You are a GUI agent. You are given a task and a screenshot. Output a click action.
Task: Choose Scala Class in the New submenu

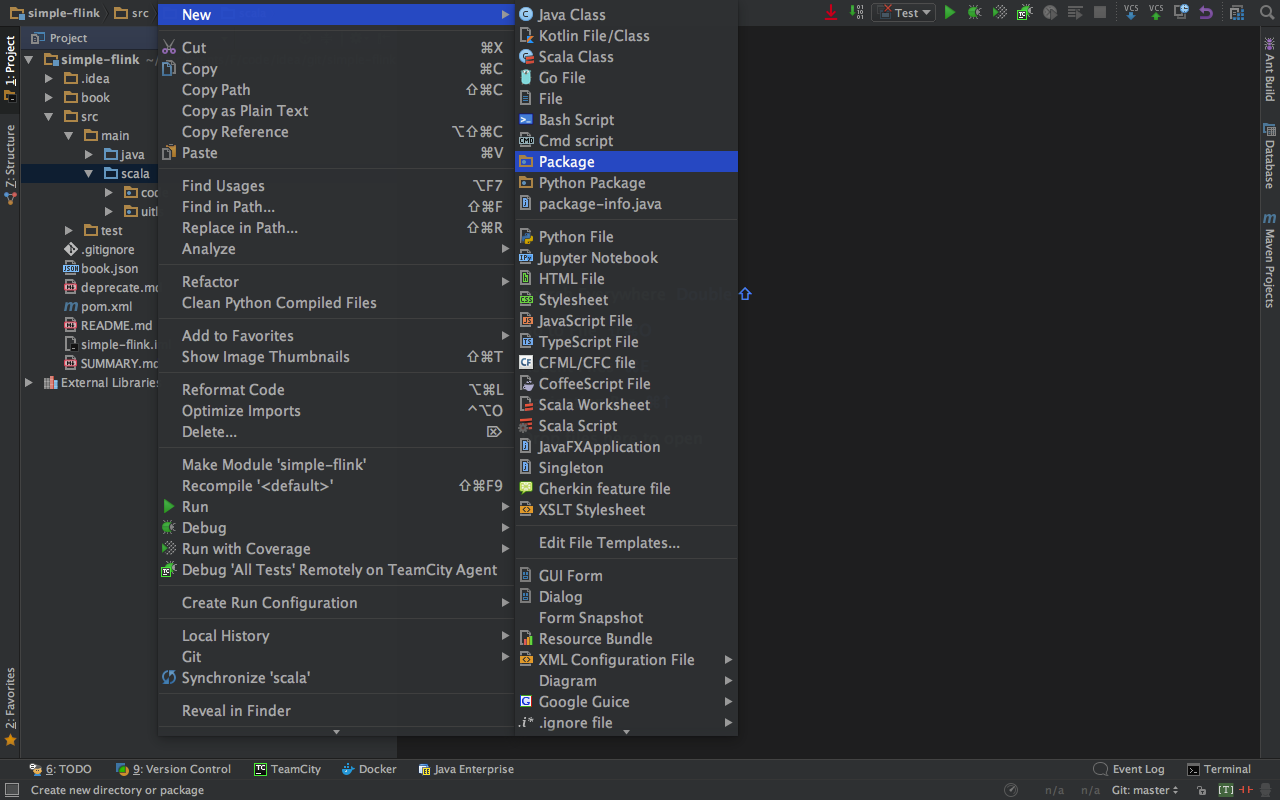click(x=575, y=57)
